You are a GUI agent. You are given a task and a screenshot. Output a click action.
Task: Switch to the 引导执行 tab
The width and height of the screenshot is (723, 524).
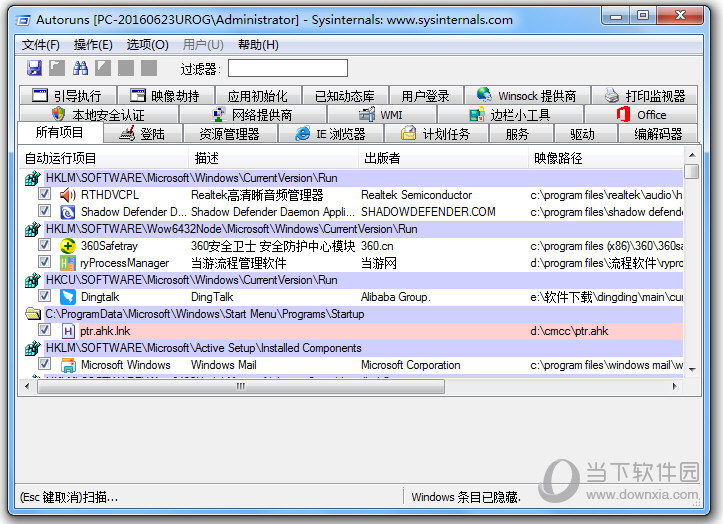[68, 95]
